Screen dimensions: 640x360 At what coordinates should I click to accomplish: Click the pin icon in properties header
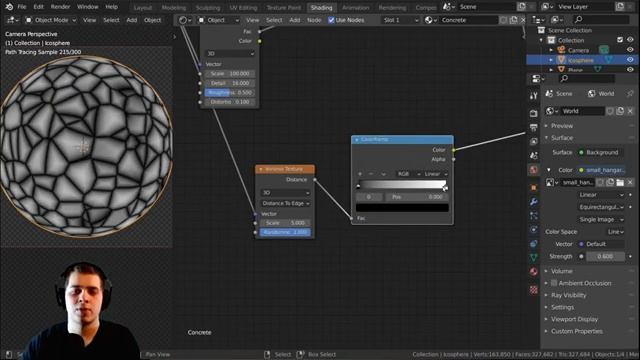click(630, 94)
